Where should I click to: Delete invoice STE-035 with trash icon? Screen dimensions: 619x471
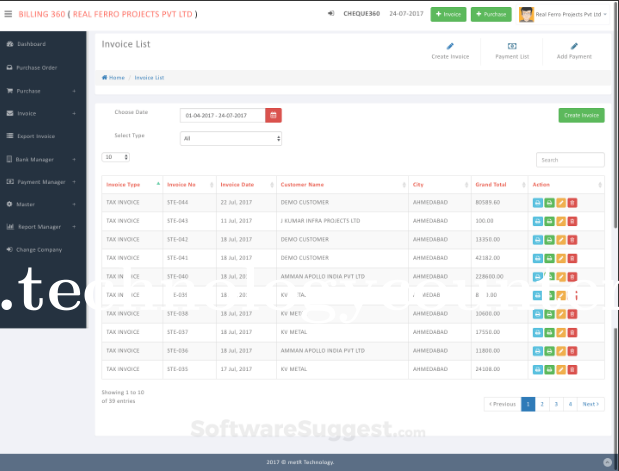click(572, 370)
